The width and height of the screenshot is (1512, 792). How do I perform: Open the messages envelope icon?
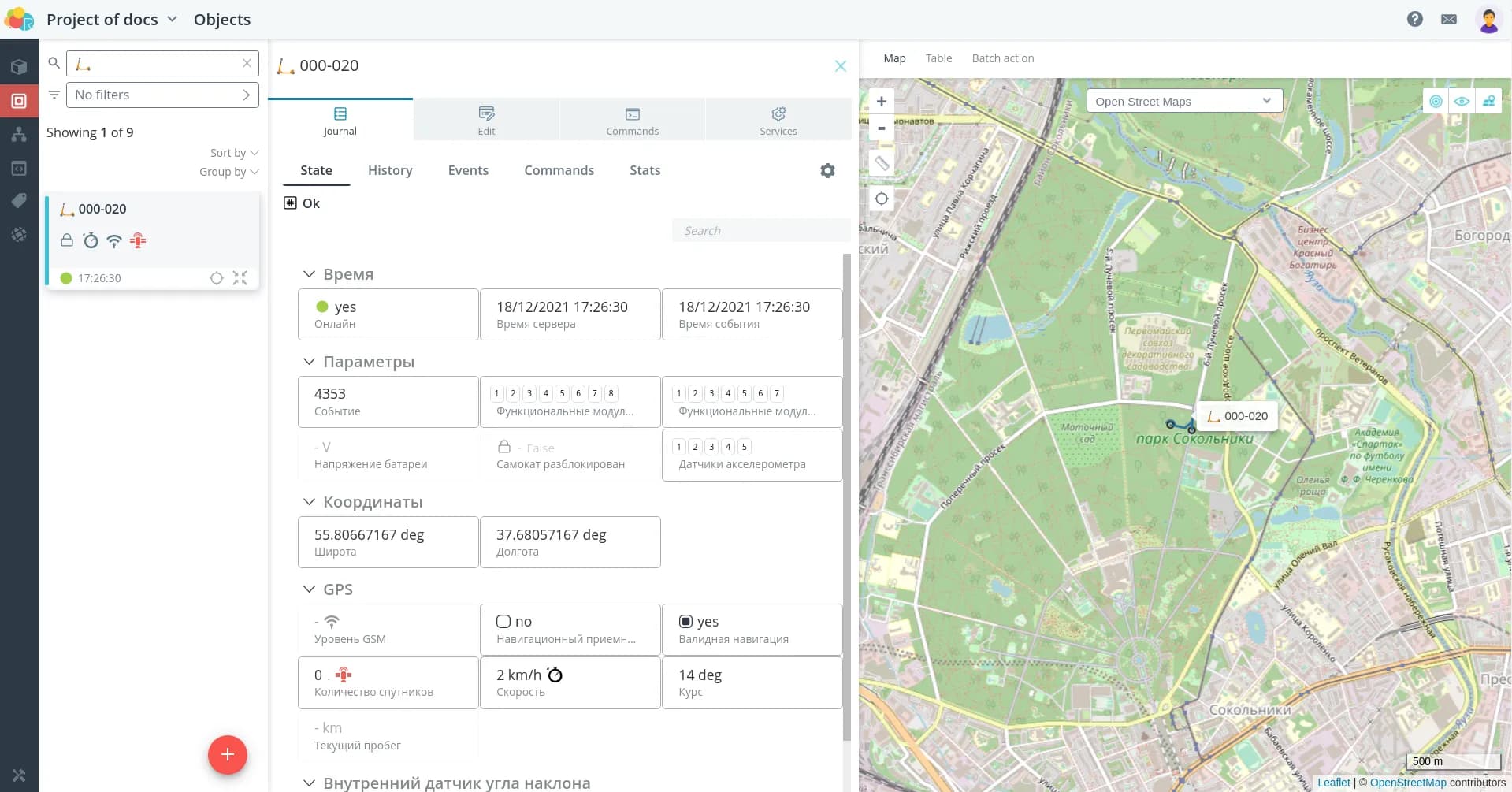[1449, 19]
